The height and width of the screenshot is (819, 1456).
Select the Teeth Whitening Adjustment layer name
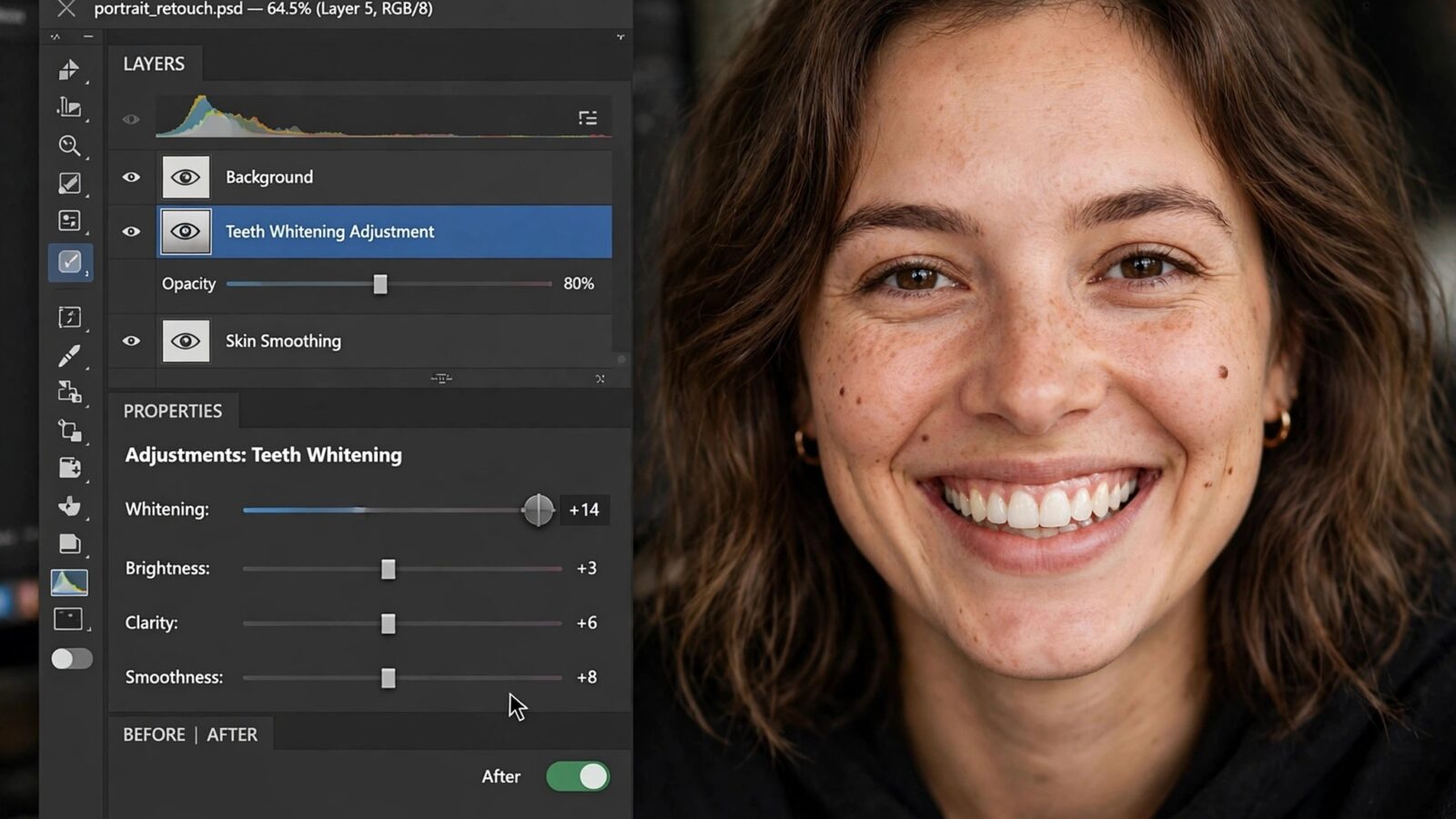[x=329, y=232]
